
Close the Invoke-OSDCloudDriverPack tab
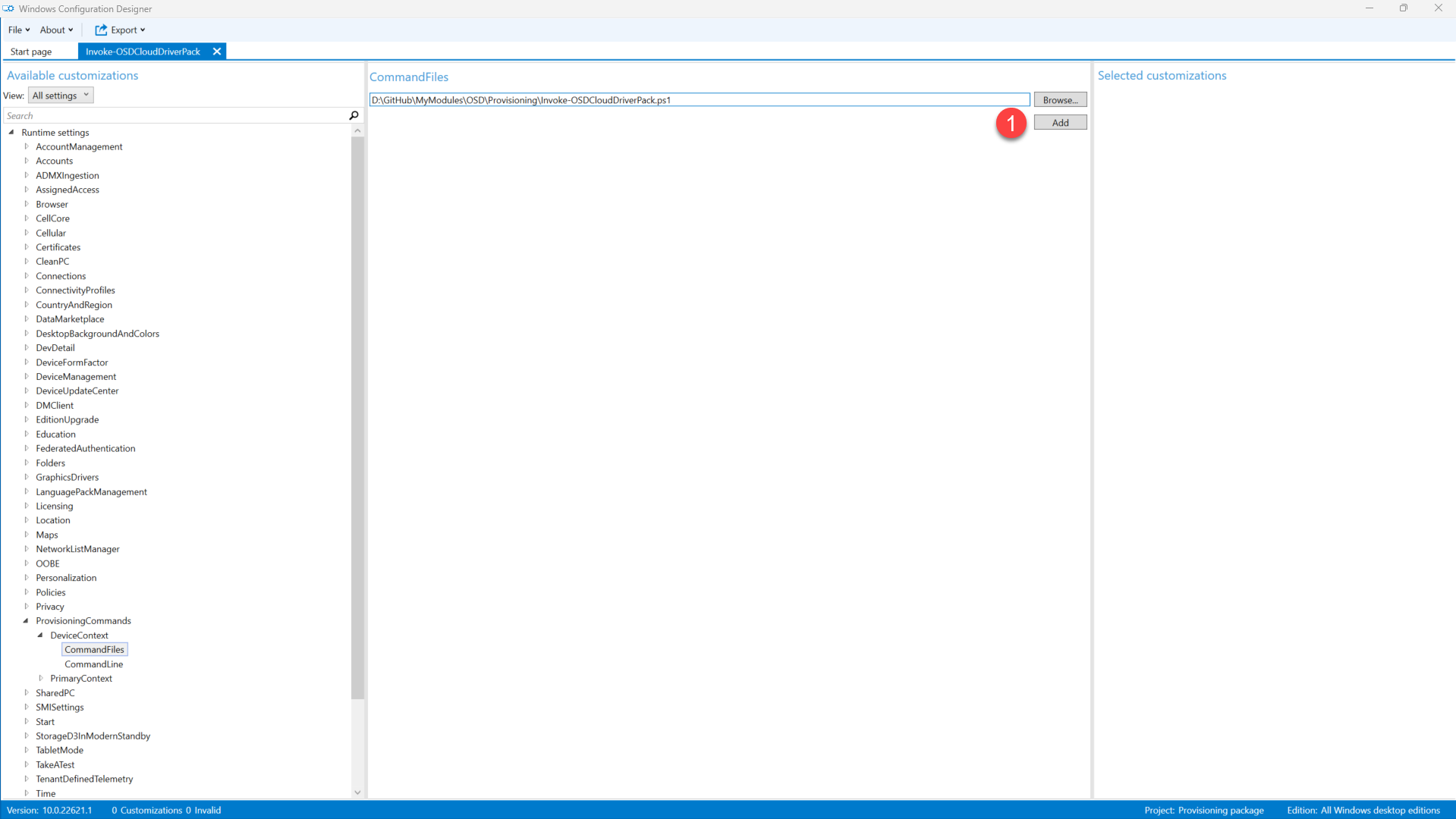(x=217, y=52)
